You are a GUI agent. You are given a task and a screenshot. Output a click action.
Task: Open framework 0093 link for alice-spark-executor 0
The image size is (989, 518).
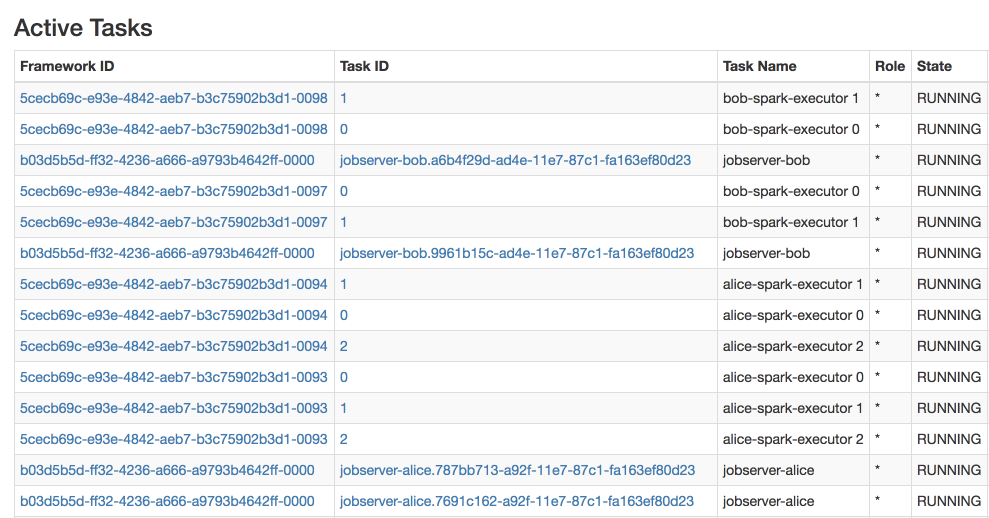[173, 377]
